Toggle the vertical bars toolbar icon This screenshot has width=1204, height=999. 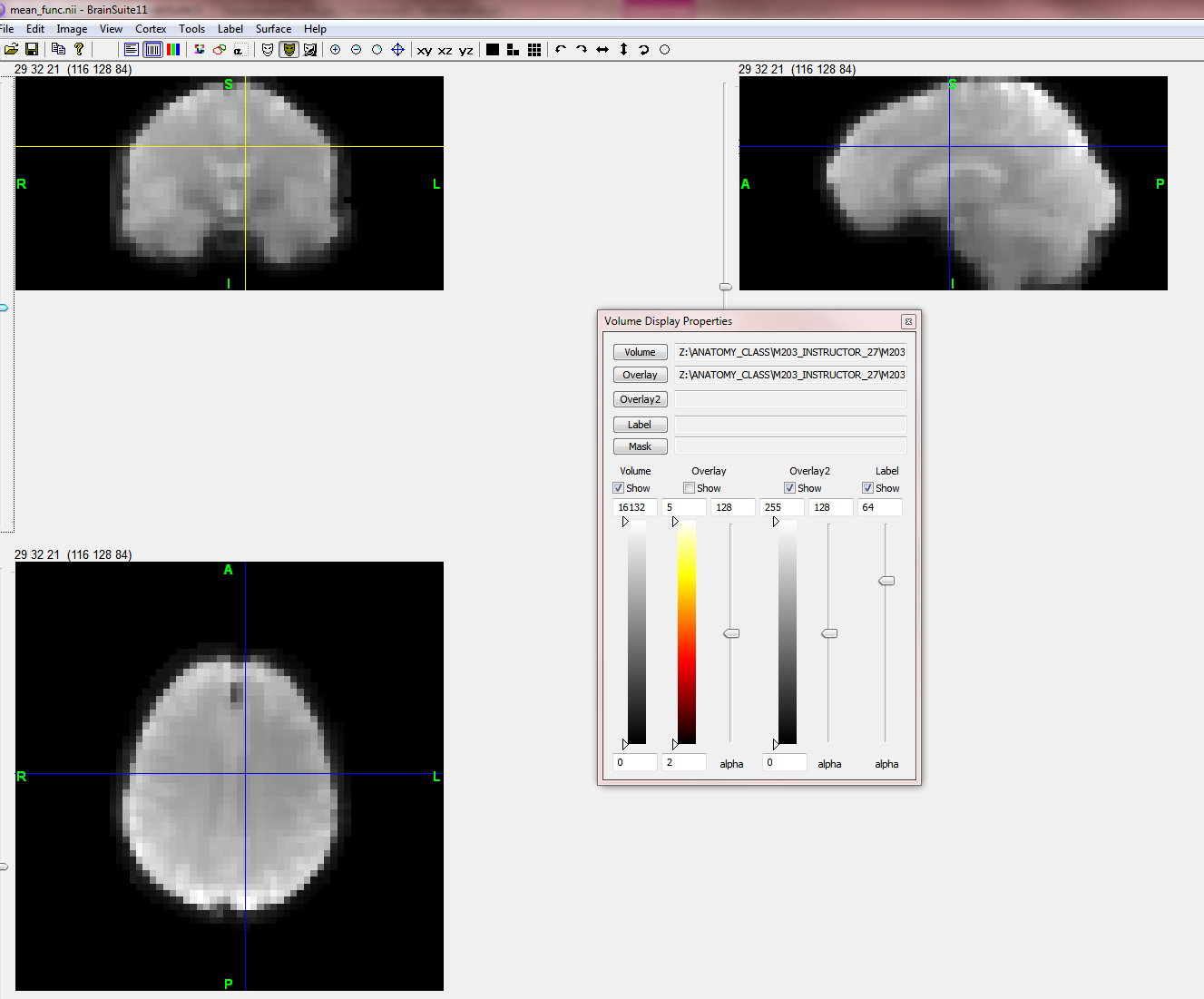tap(152, 49)
